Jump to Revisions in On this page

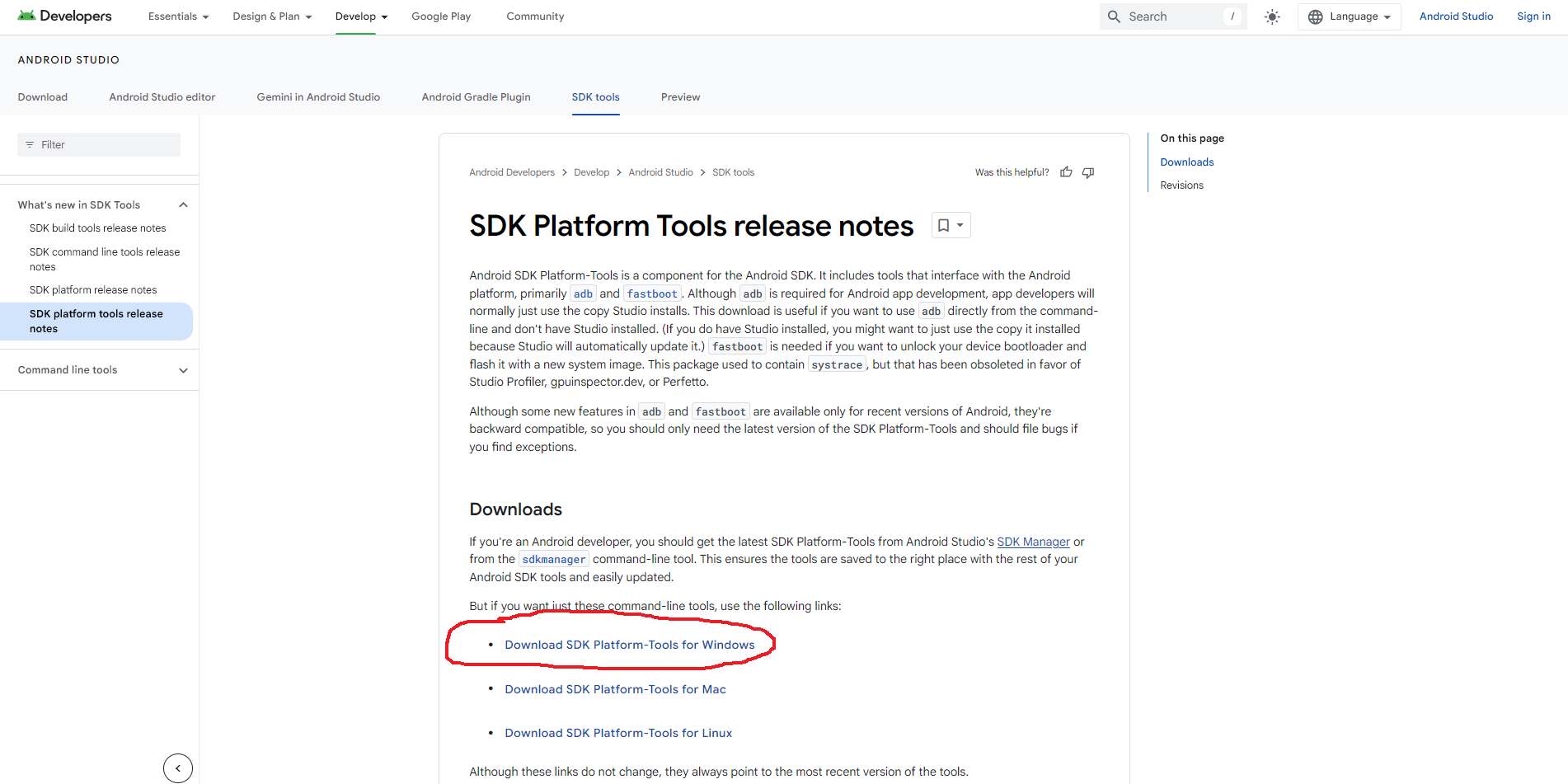(1181, 185)
